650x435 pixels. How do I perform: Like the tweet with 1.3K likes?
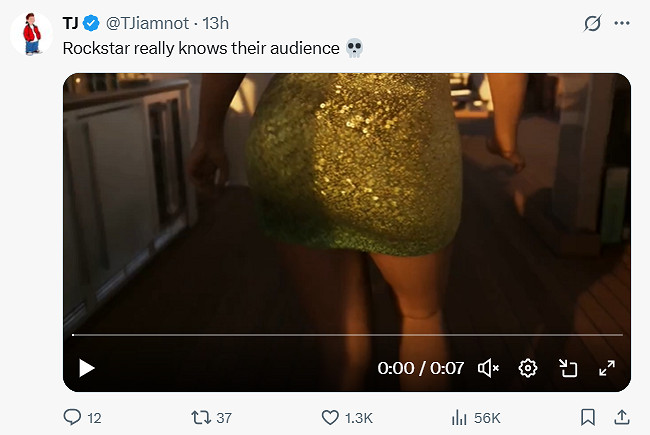(x=330, y=417)
